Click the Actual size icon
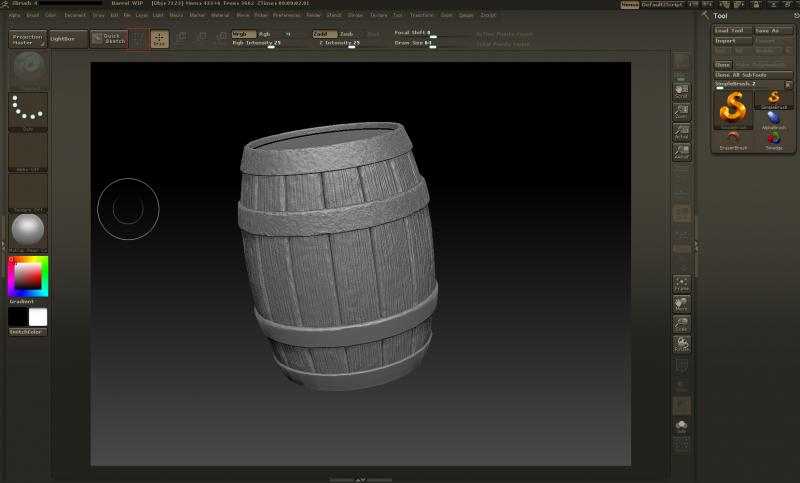The image size is (800, 483). 681,134
